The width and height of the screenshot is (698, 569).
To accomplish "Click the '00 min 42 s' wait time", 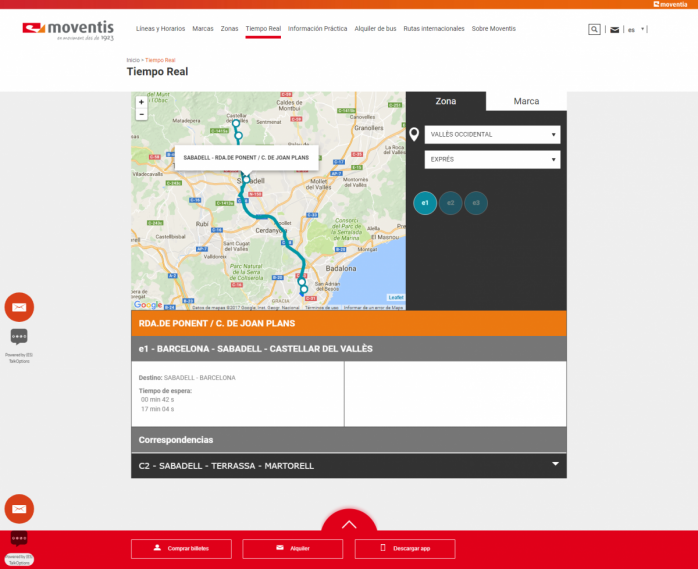I will tap(158, 400).
